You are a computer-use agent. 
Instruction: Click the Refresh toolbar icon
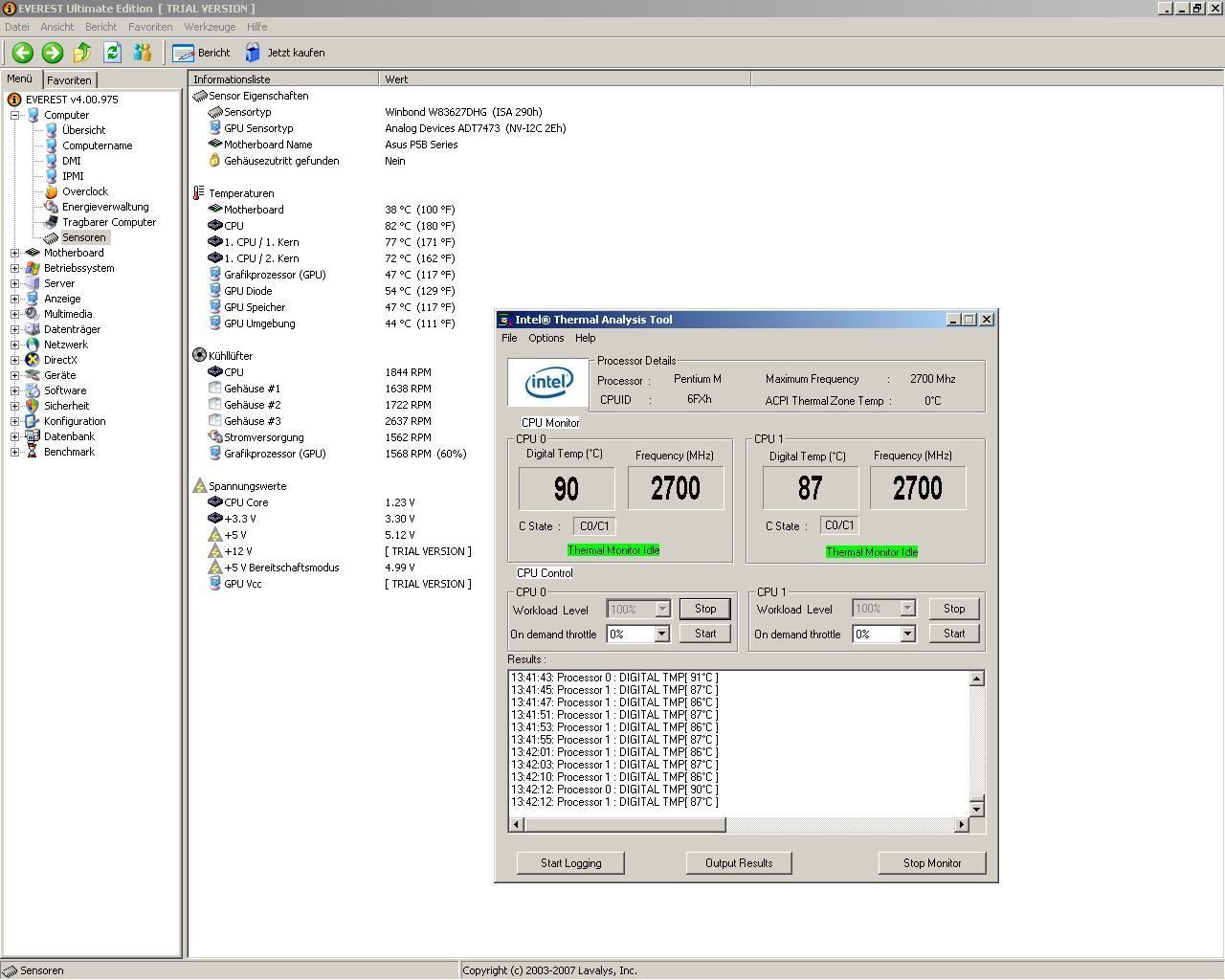coord(112,53)
